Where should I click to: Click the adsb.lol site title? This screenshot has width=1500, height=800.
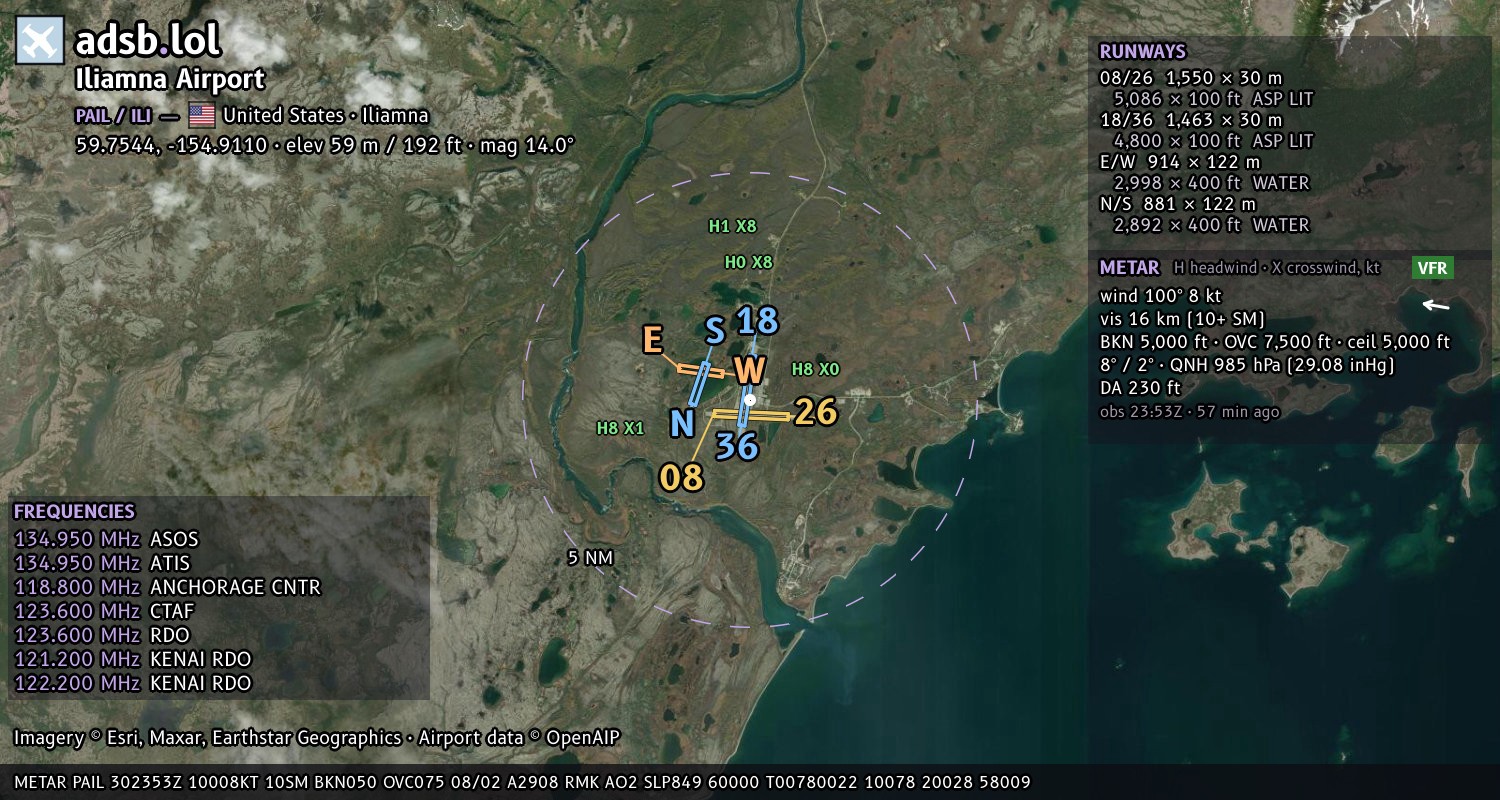point(148,41)
